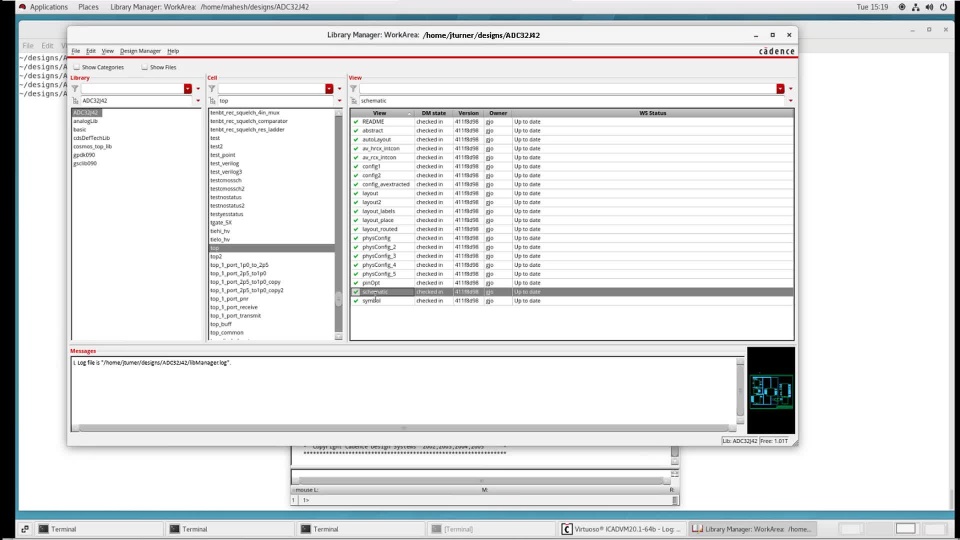Select the test_verilog cell
Image resolution: width=960 pixels, height=540 pixels.
pyautogui.click(x=225, y=163)
